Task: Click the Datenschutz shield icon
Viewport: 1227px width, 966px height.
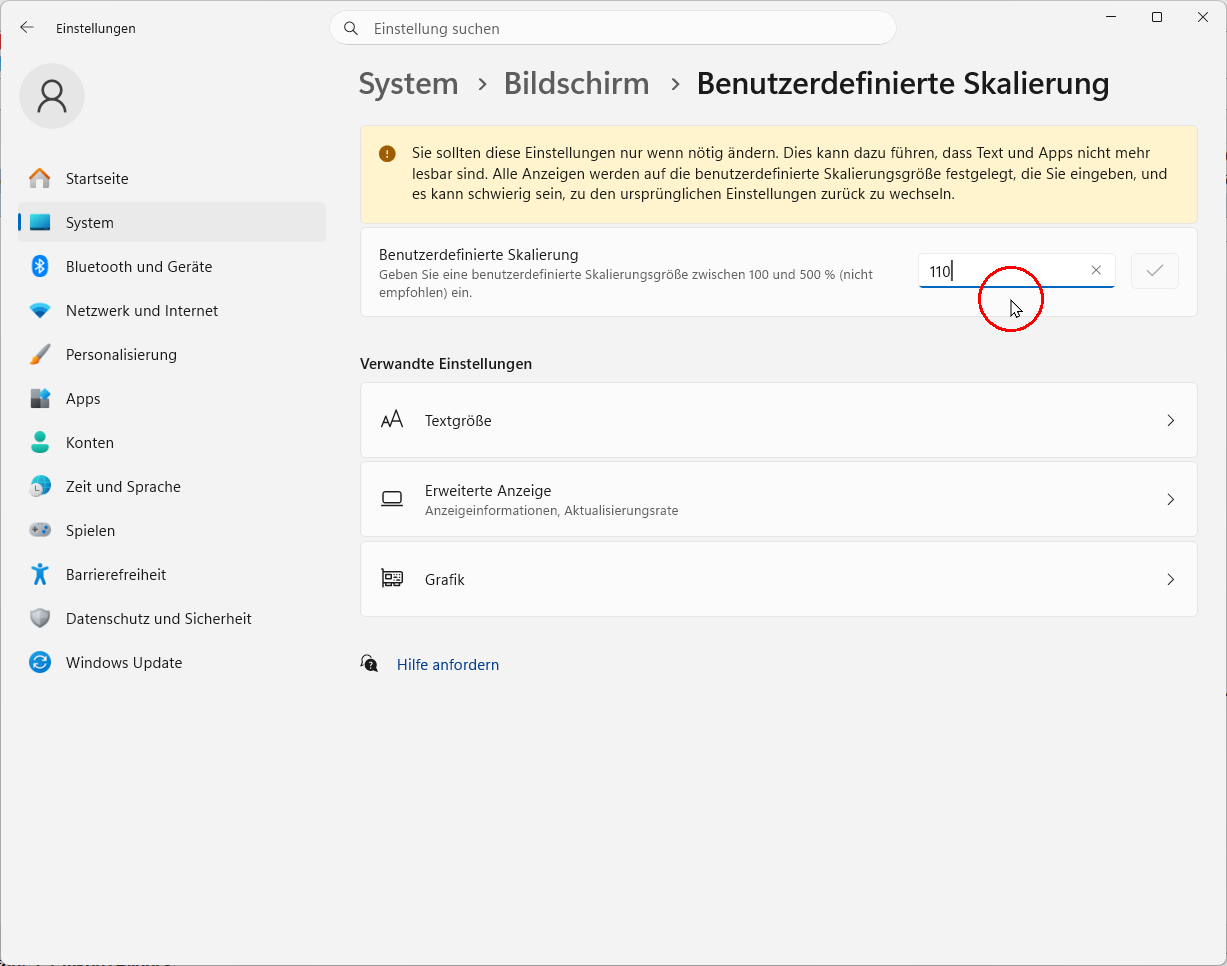Action: tap(40, 619)
